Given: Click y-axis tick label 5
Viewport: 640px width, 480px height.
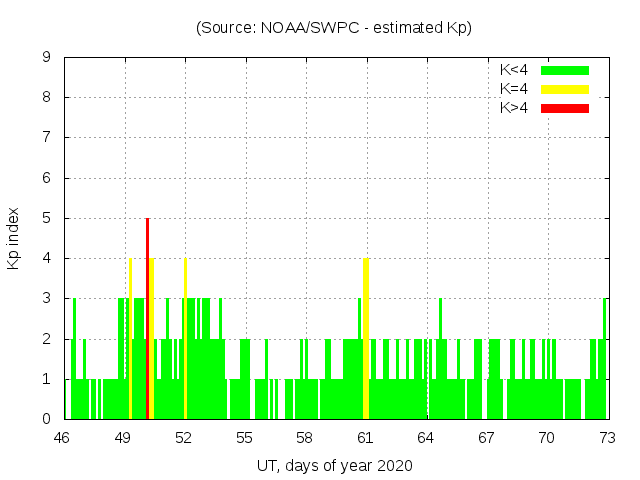Looking at the screenshot, I should 46,218.
